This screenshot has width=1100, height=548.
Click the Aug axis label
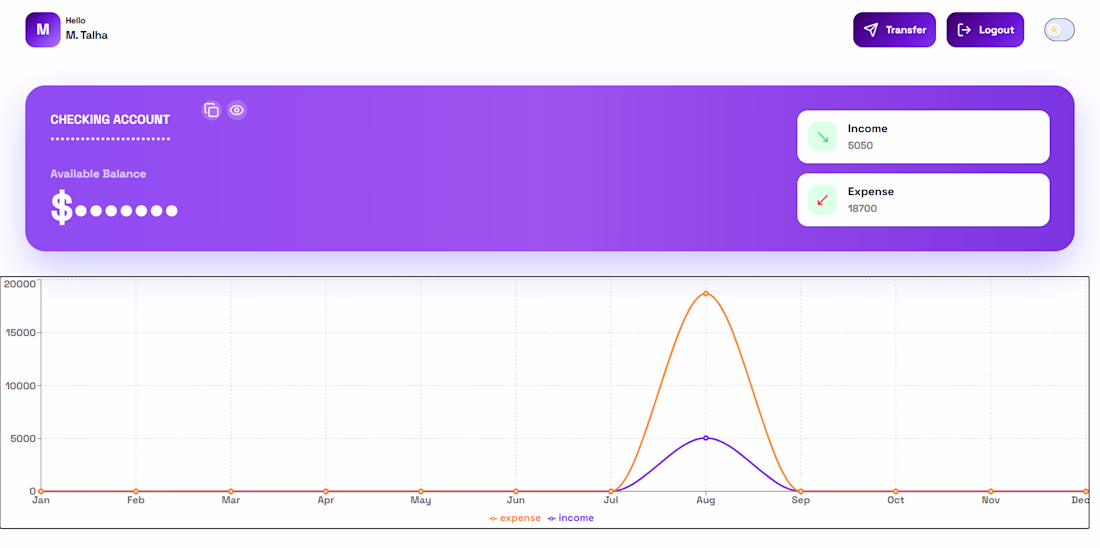(x=706, y=500)
